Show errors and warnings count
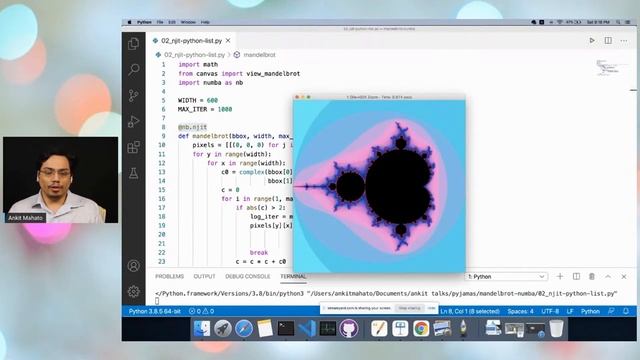 click(x=201, y=311)
